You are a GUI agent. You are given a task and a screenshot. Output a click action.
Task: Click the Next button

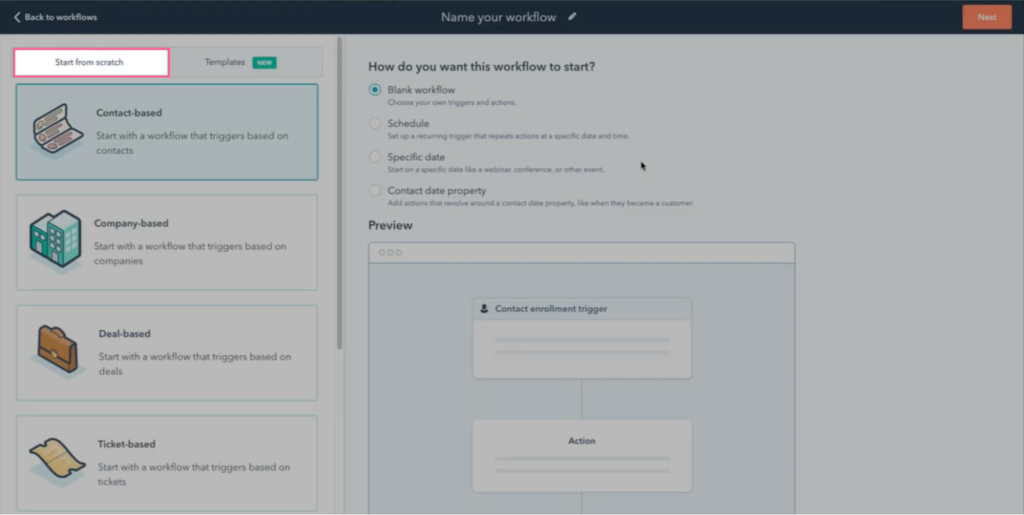987,17
